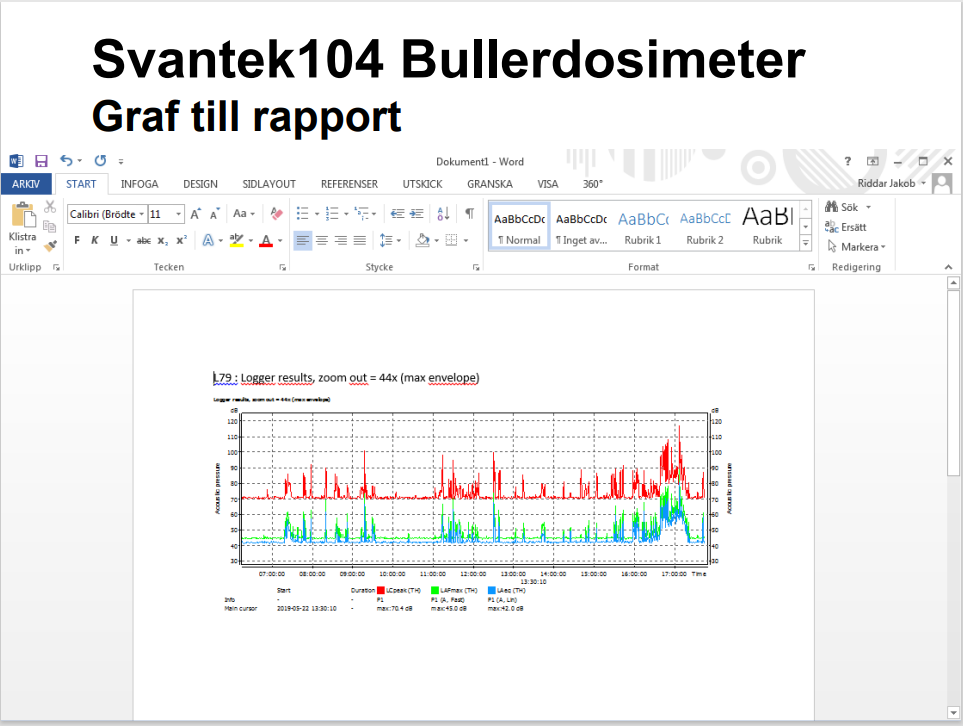Clear all formatting with the eraser icon

point(277,213)
